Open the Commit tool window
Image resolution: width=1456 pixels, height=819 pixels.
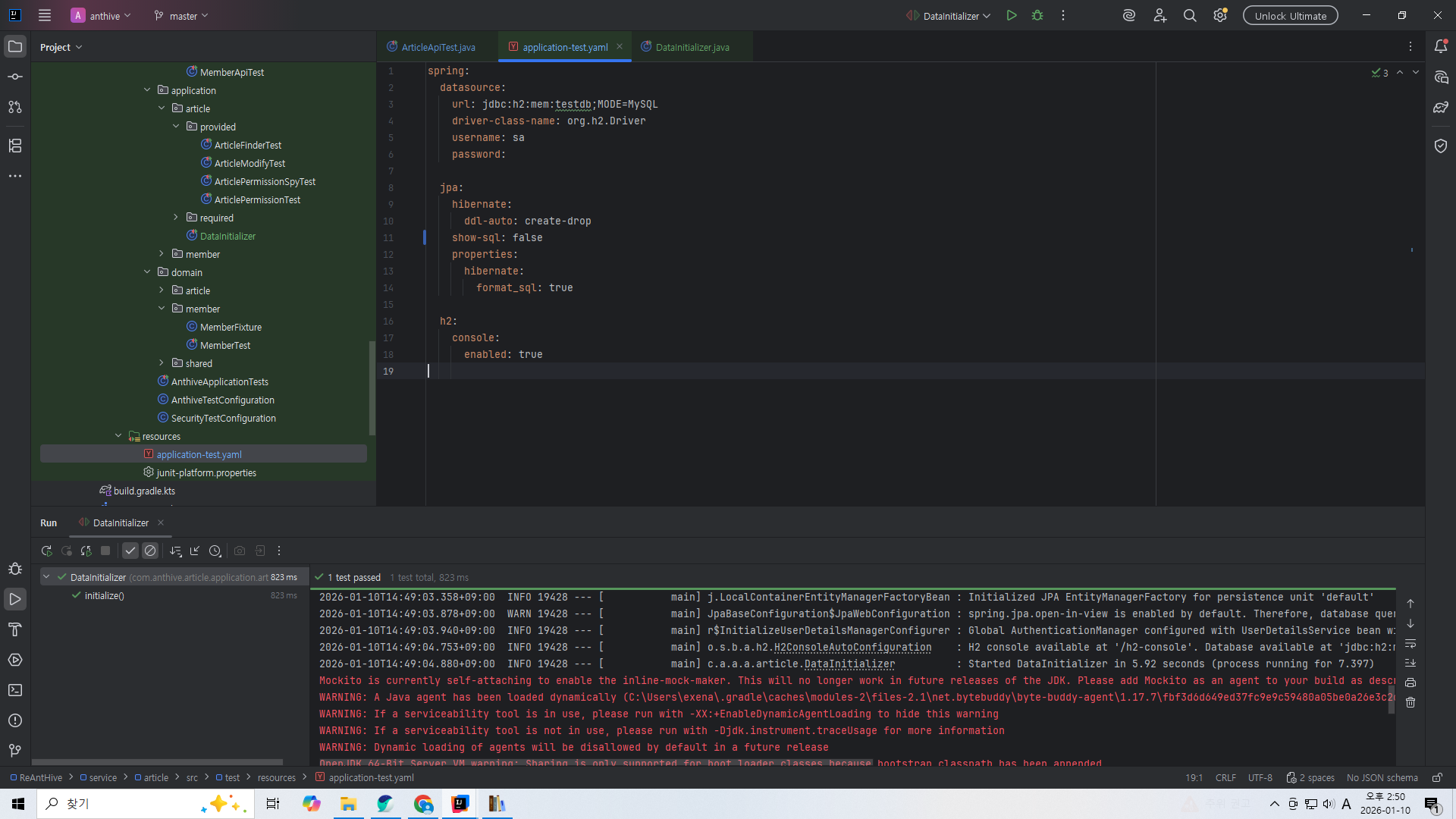[15, 77]
